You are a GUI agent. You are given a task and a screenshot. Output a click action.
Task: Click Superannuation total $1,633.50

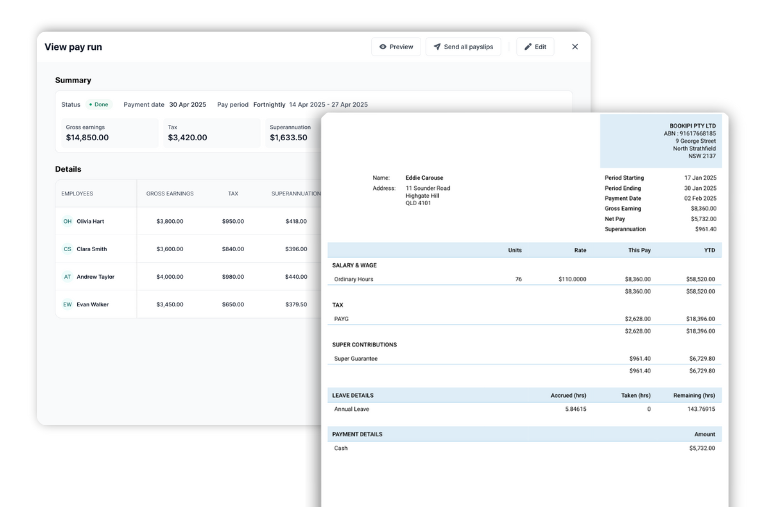tap(288, 138)
